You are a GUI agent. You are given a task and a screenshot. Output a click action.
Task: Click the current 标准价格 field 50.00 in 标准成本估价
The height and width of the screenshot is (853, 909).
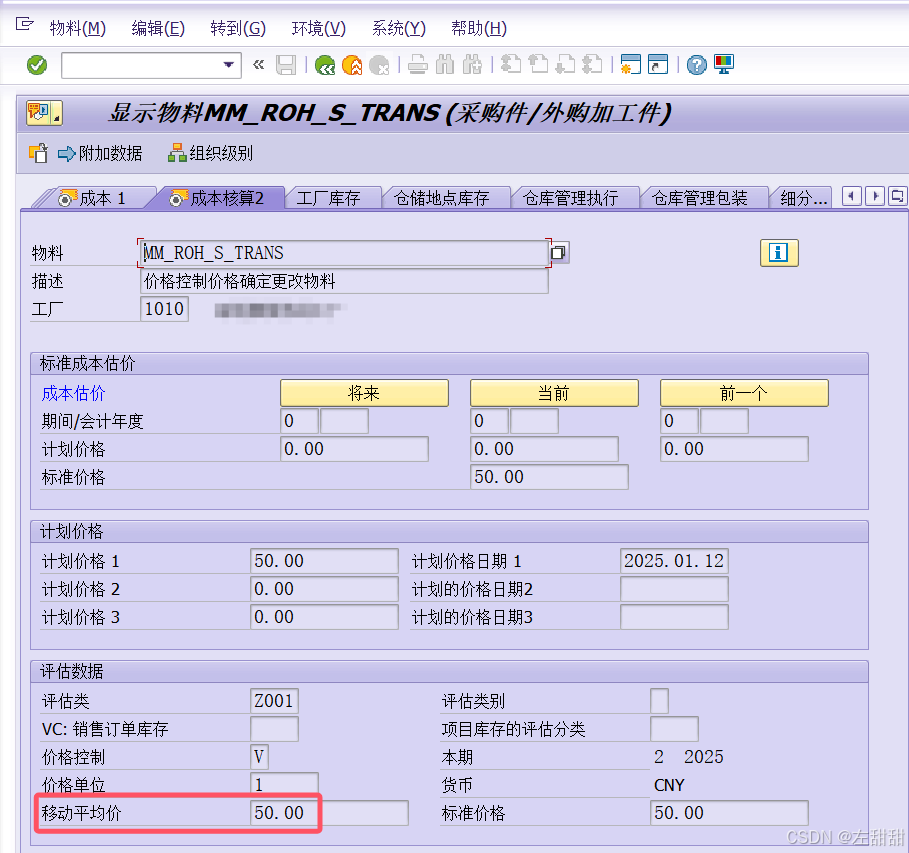tap(549, 477)
